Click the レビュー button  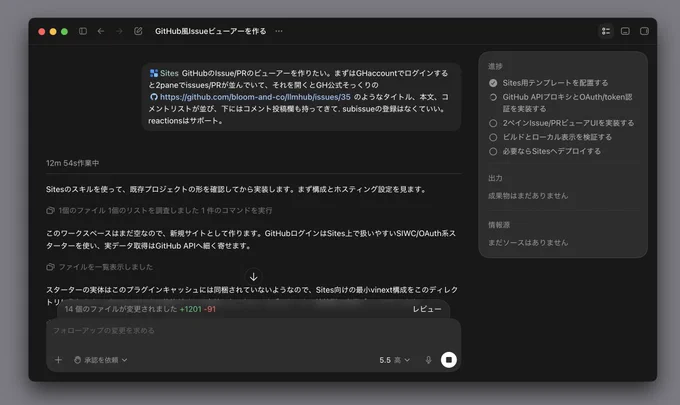(427, 309)
